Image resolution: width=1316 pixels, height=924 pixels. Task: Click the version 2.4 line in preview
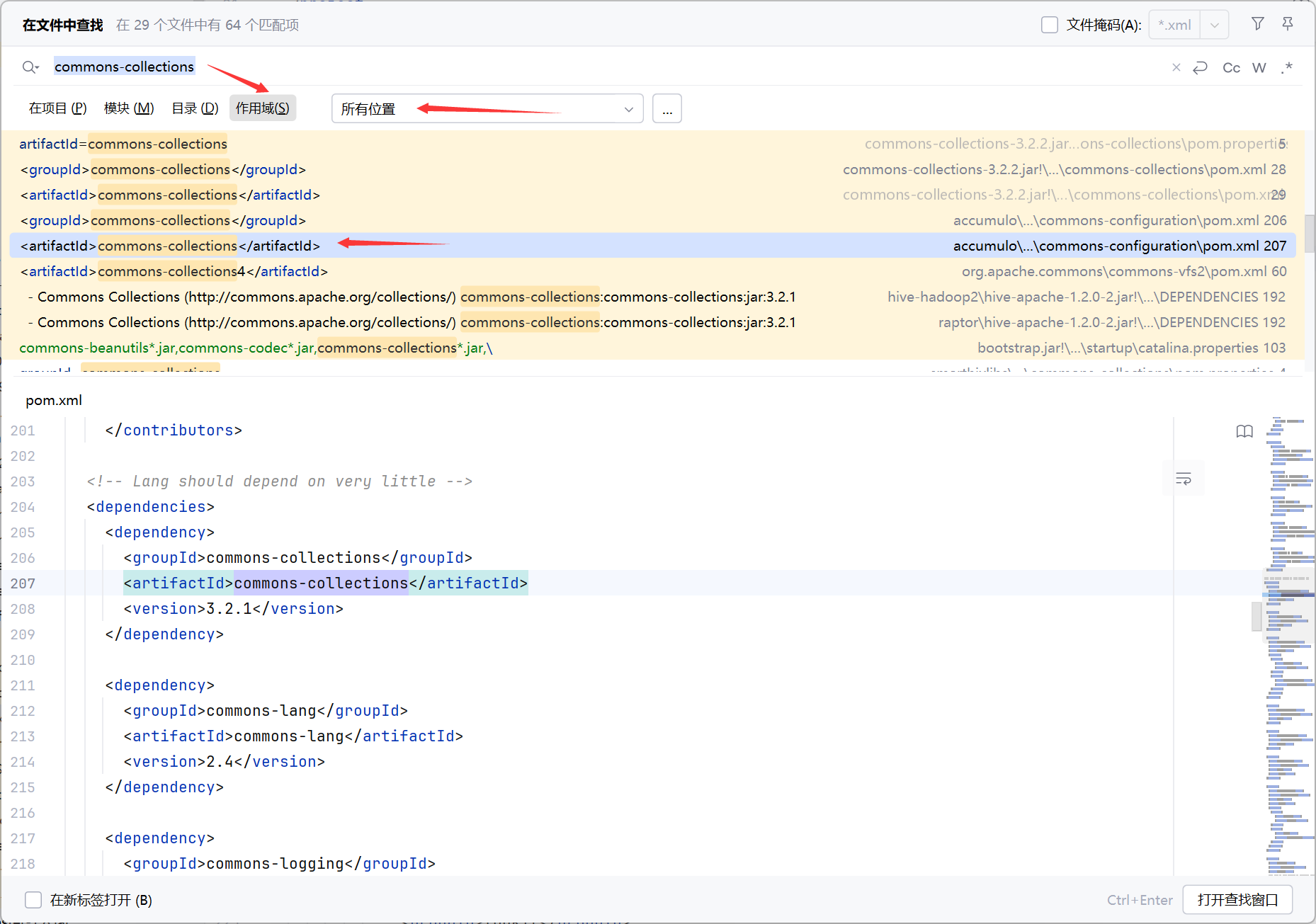click(225, 762)
